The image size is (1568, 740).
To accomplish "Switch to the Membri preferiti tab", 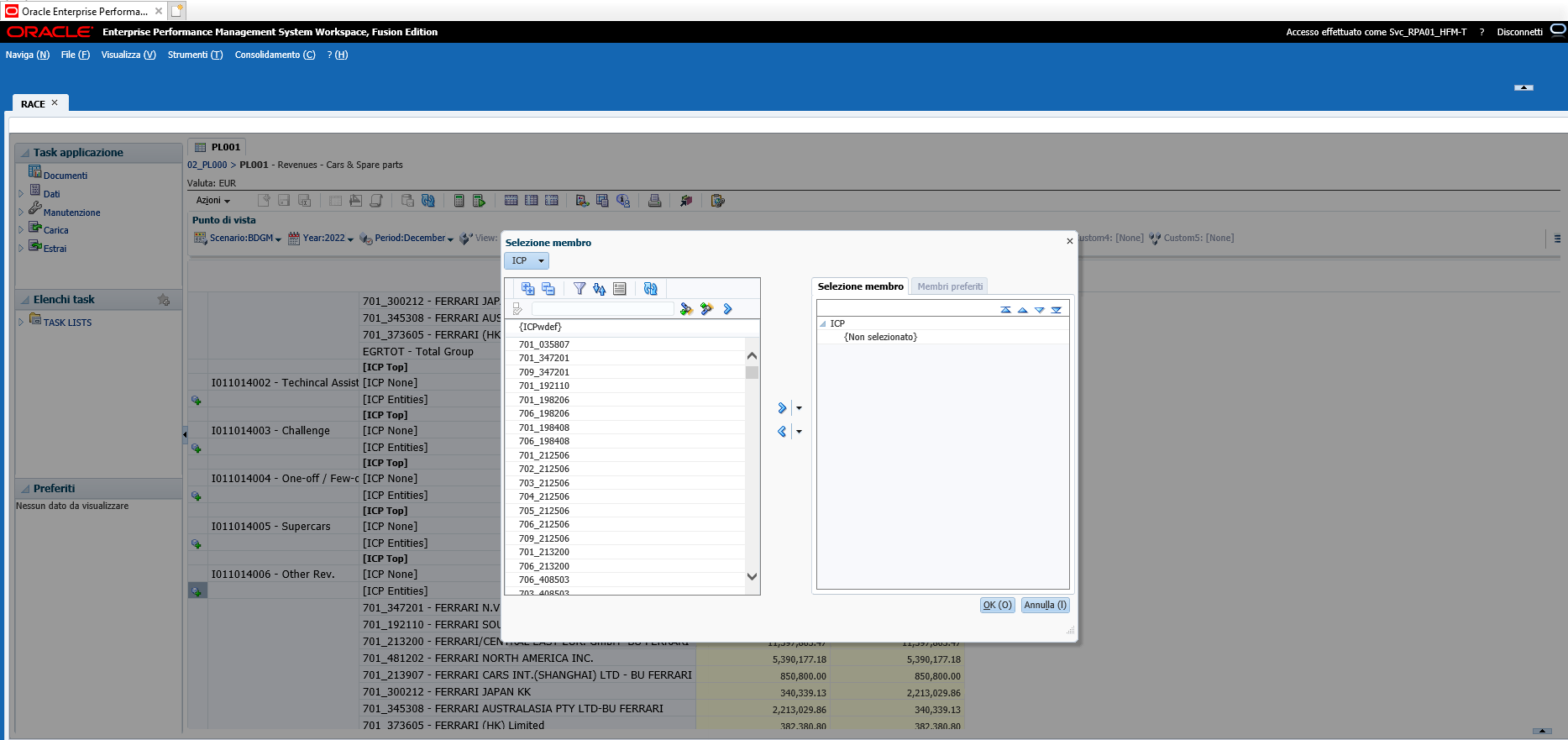I will pyautogui.click(x=950, y=286).
